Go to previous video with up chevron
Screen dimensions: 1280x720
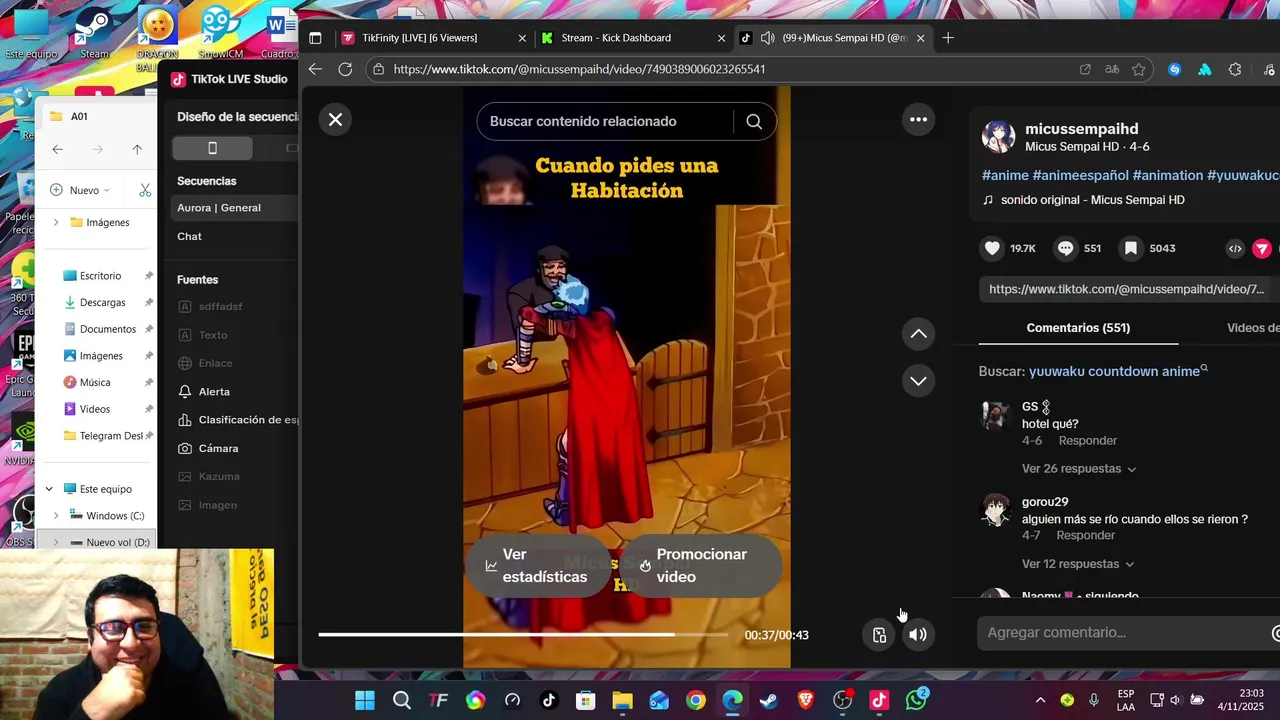918,334
